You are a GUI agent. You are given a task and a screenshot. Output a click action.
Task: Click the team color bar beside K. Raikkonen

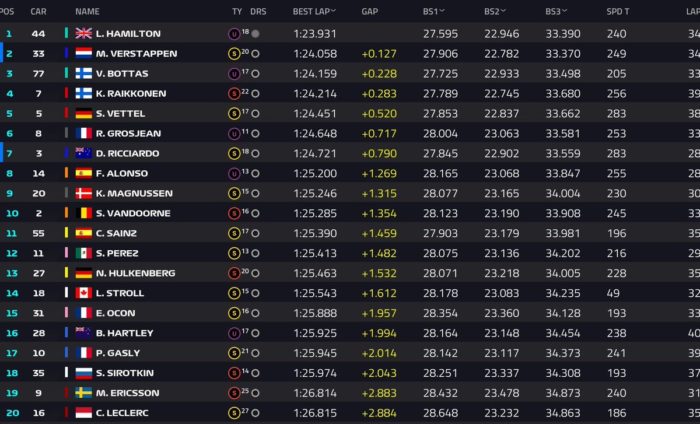(x=66, y=93)
